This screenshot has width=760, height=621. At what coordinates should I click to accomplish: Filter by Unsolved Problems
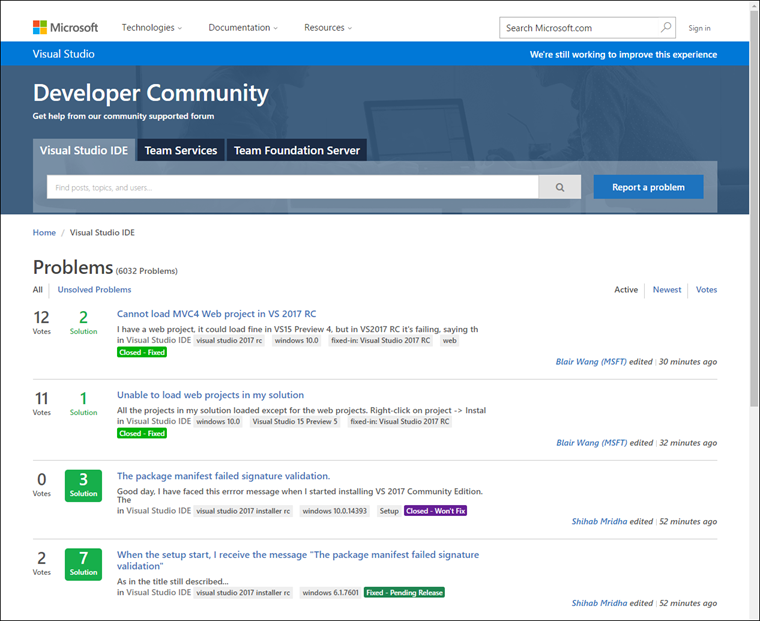click(95, 289)
